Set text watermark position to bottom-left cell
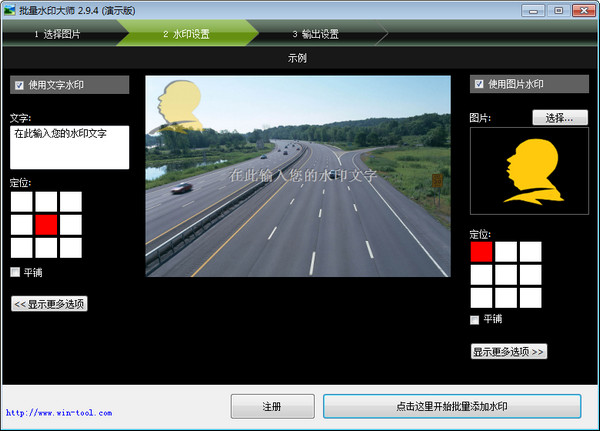The width and height of the screenshot is (600, 431). pyautogui.click(x=21, y=248)
